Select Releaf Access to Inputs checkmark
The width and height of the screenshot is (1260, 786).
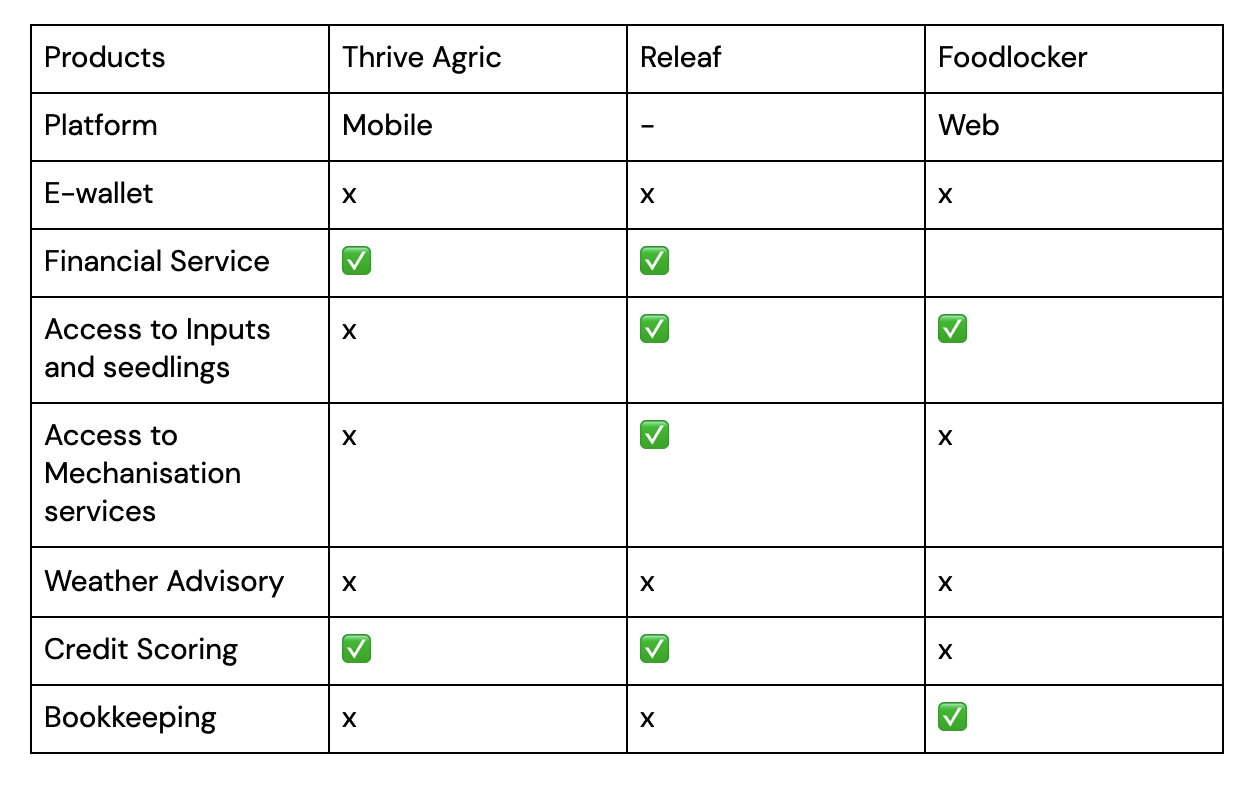tap(654, 329)
